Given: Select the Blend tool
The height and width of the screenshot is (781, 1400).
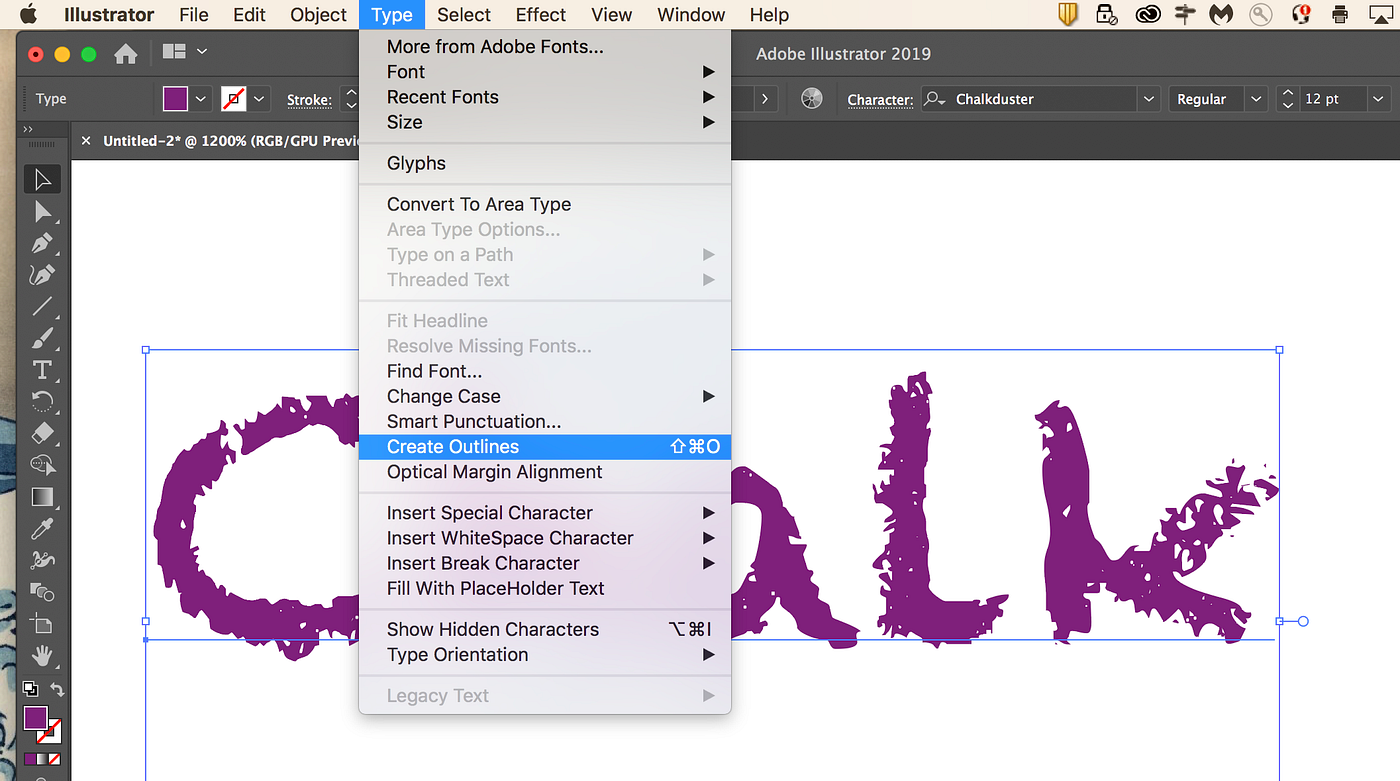Looking at the screenshot, I should (x=42, y=592).
